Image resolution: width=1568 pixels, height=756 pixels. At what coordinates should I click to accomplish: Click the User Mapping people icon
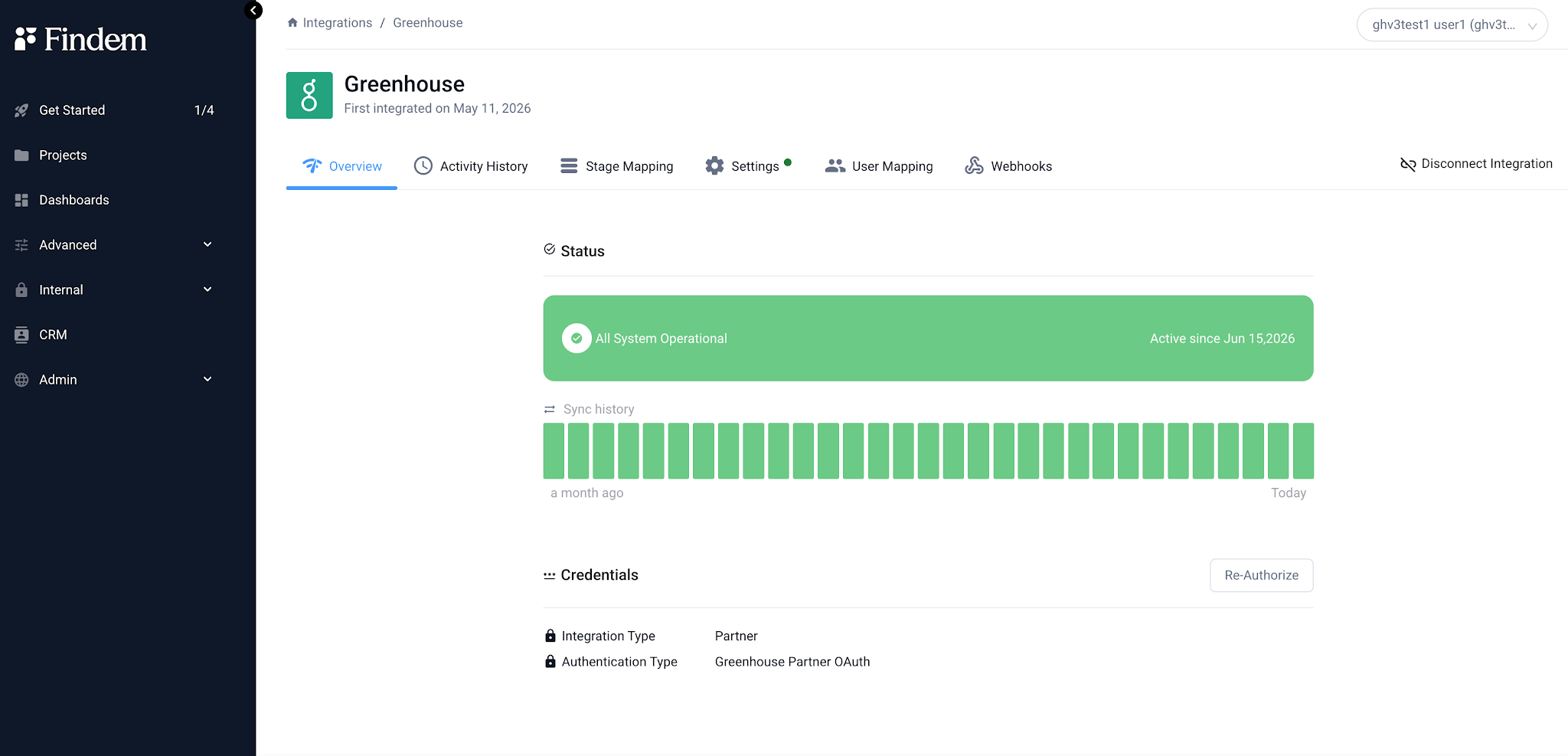click(835, 166)
